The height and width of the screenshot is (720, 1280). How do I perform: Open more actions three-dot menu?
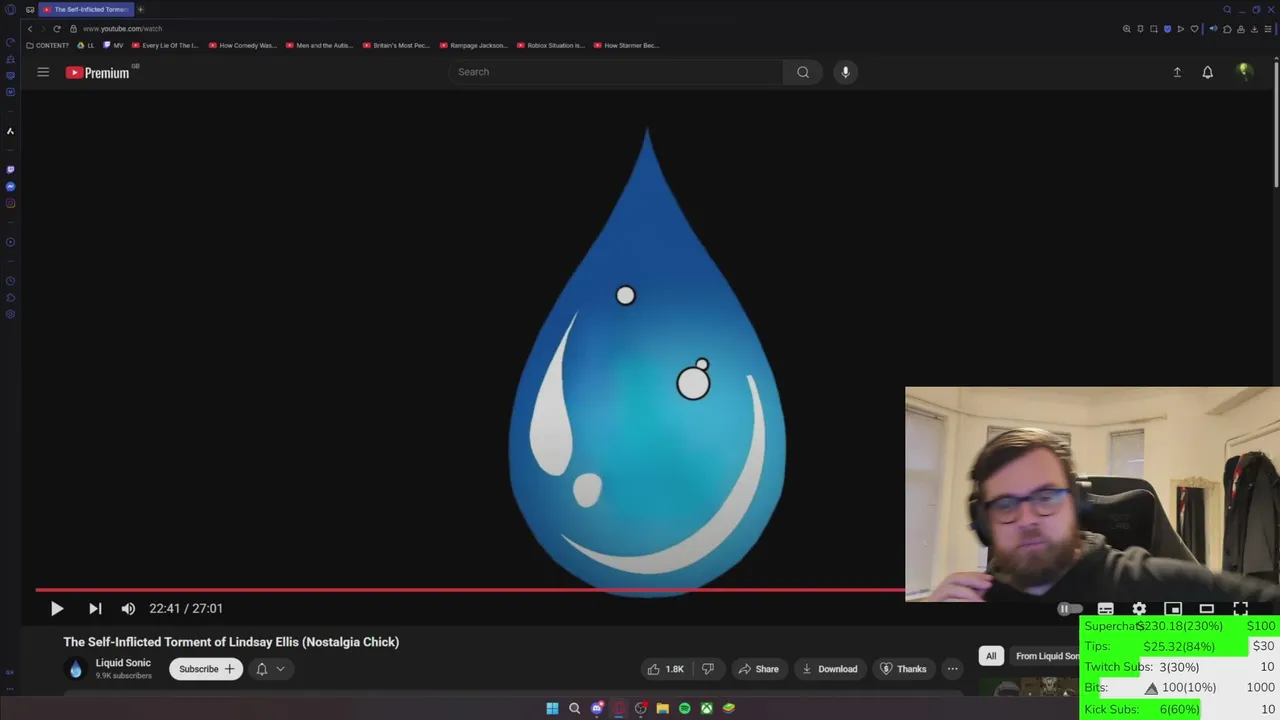coord(952,669)
